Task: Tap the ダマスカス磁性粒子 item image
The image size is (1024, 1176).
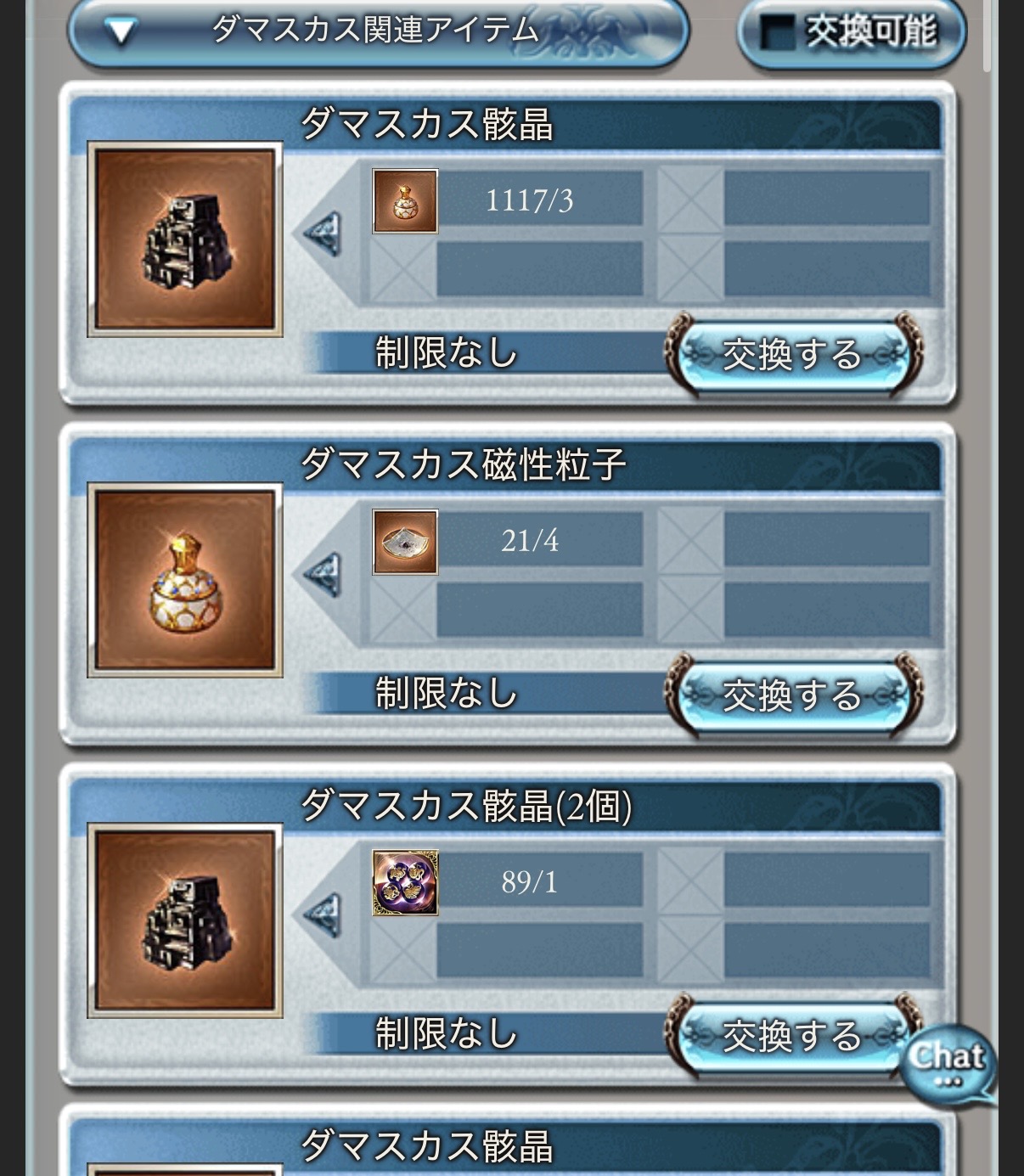Action: (185, 581)
